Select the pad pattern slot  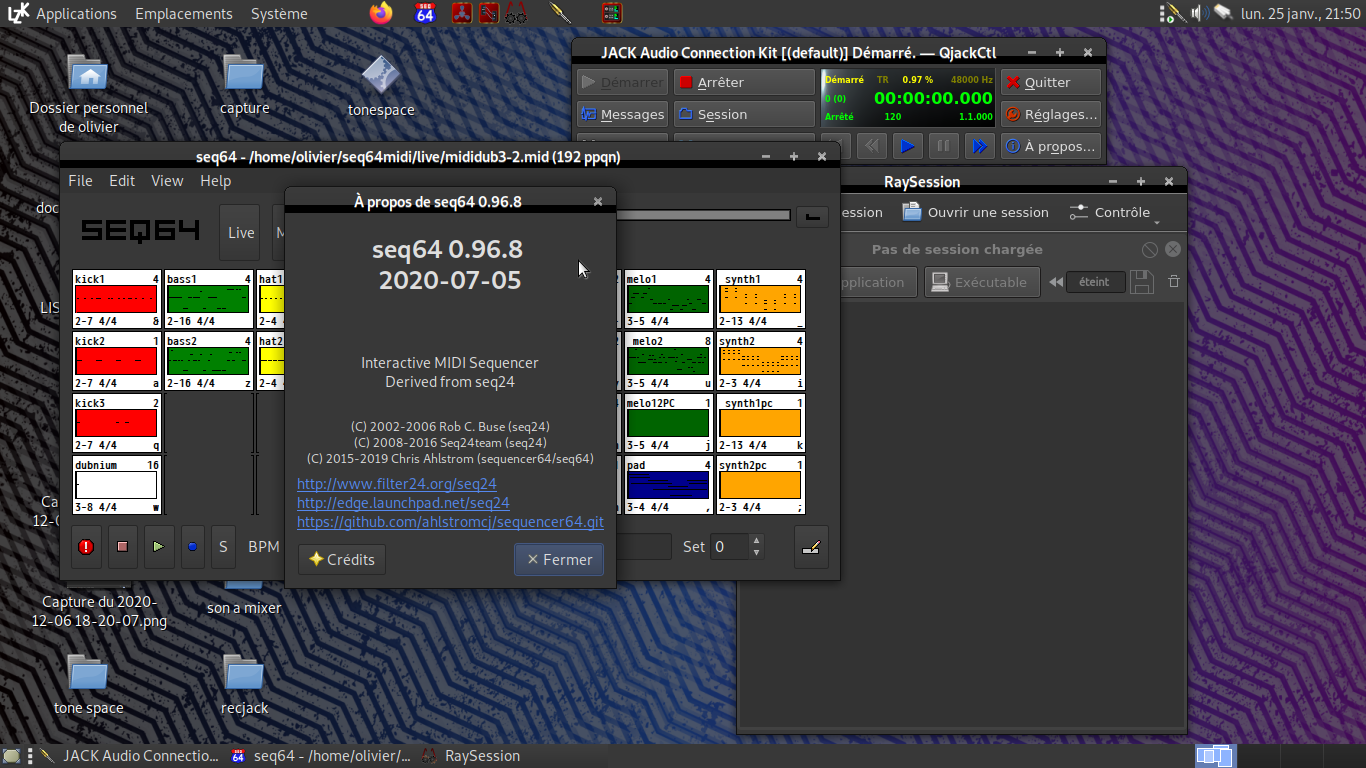(669, 485)
